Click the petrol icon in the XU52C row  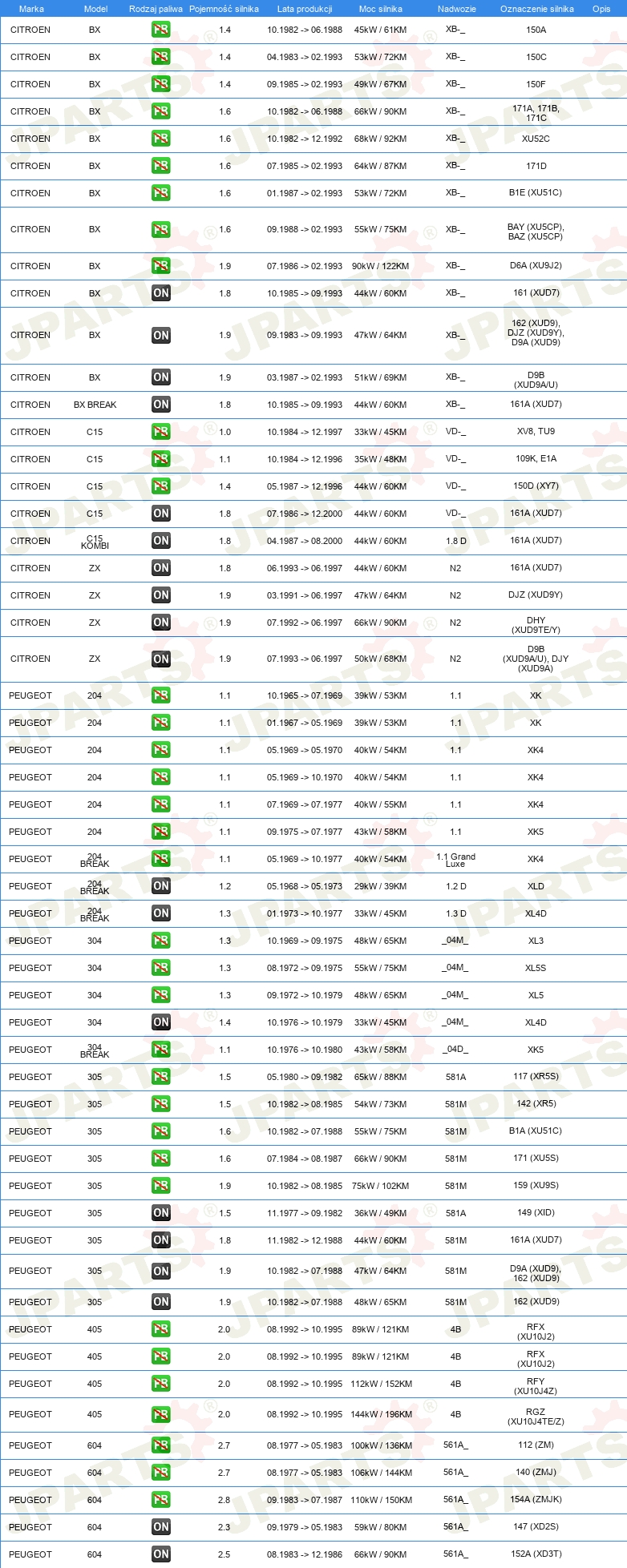[161, 139]
